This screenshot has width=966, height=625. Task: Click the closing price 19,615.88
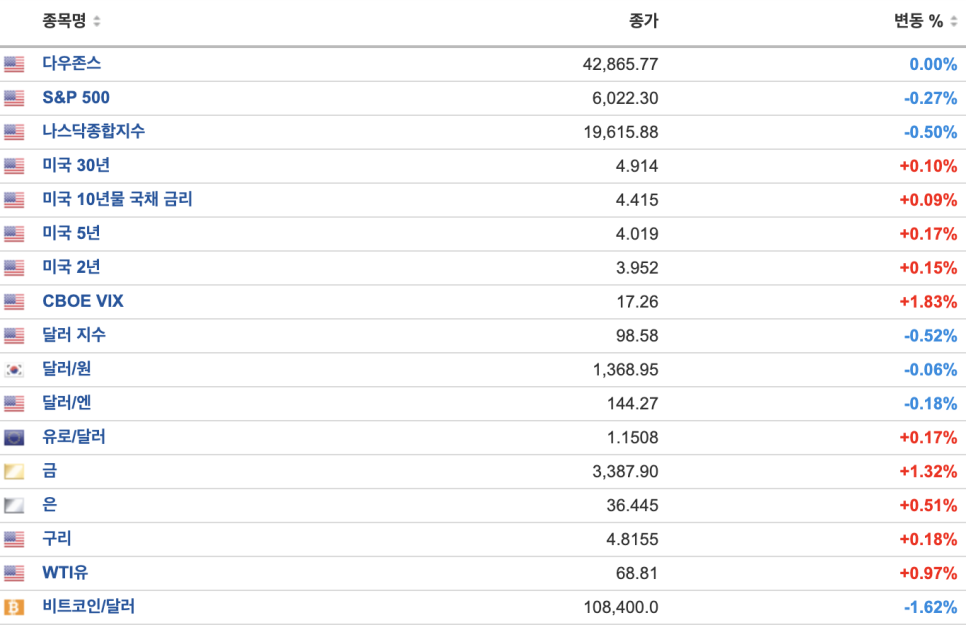coord(621,132)
